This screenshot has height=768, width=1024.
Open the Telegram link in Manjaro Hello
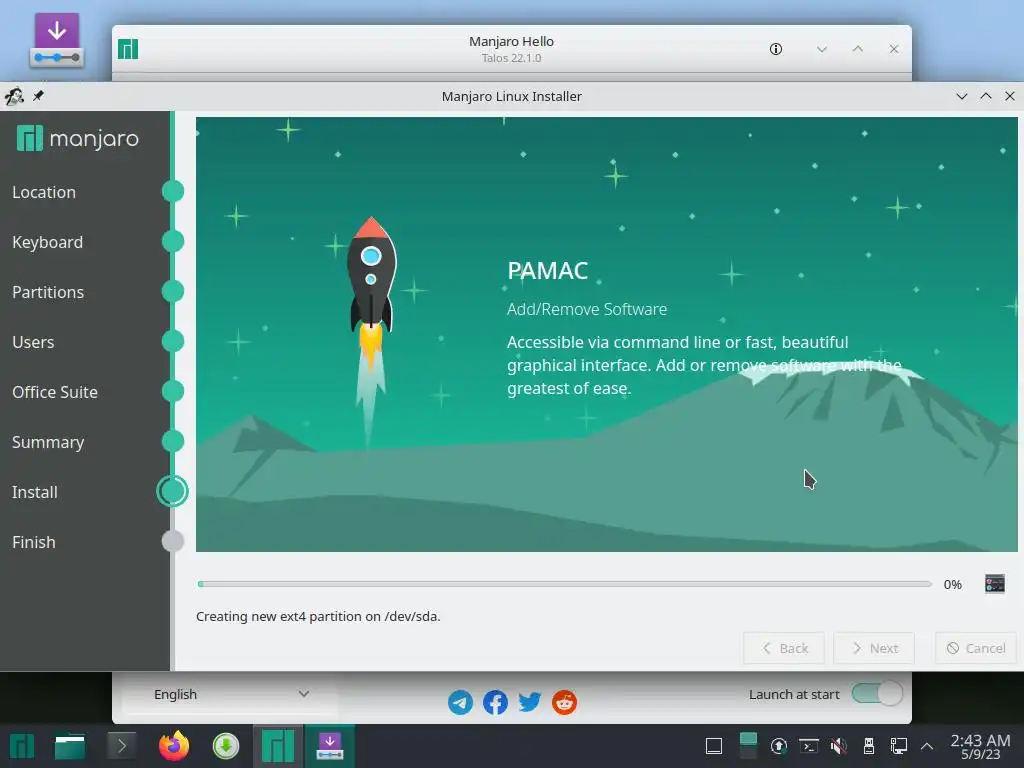coord(460,702)
